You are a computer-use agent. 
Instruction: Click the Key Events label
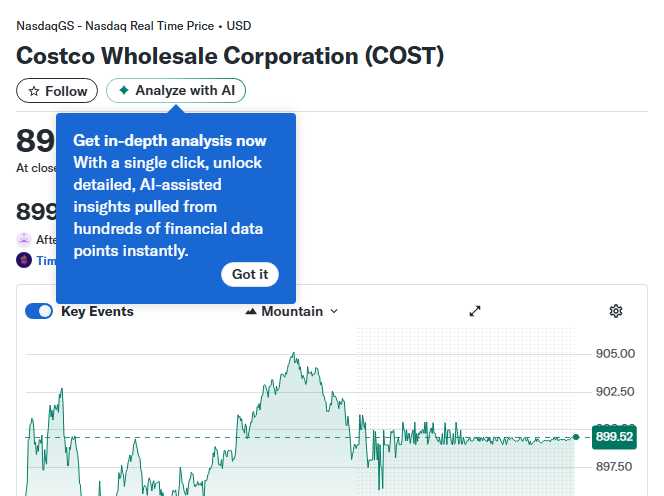97,311
